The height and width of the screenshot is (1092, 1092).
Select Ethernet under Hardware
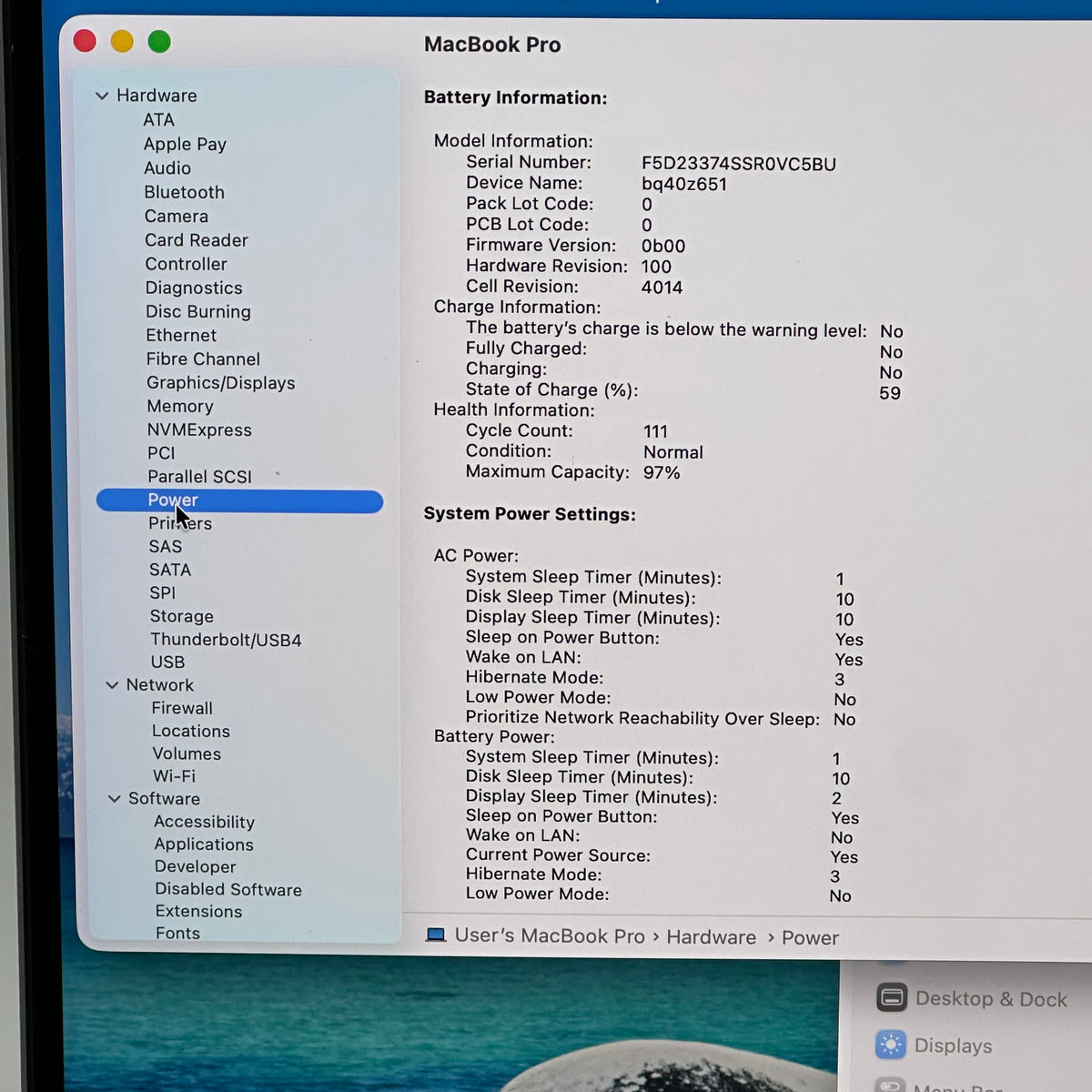181,336
